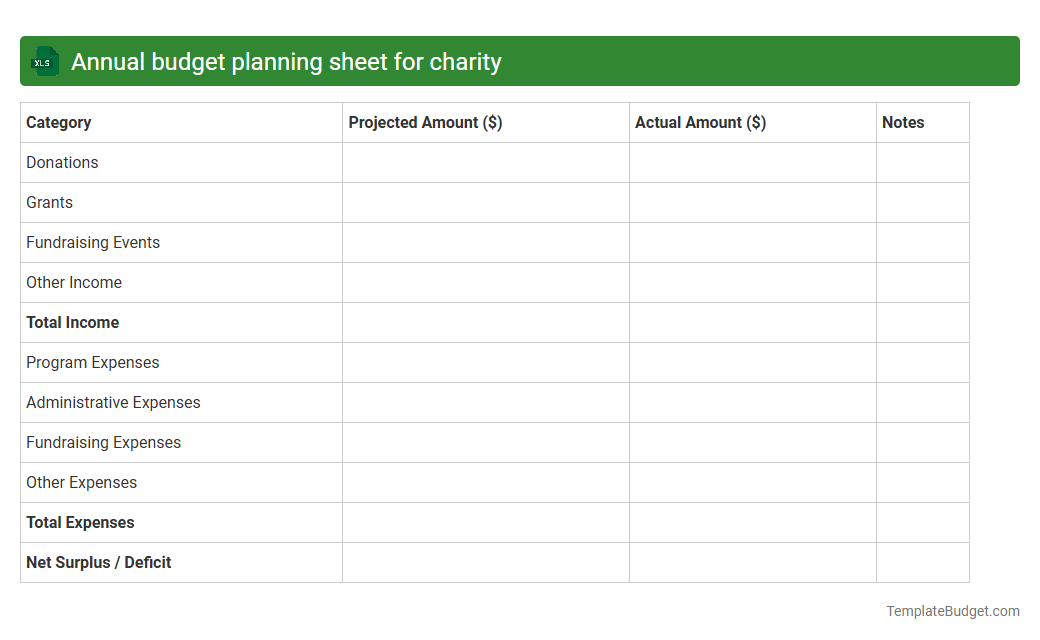Viewport: 1040px width, 640px height.
Task: Select the Grants category cell
Action: pos(49,202)
